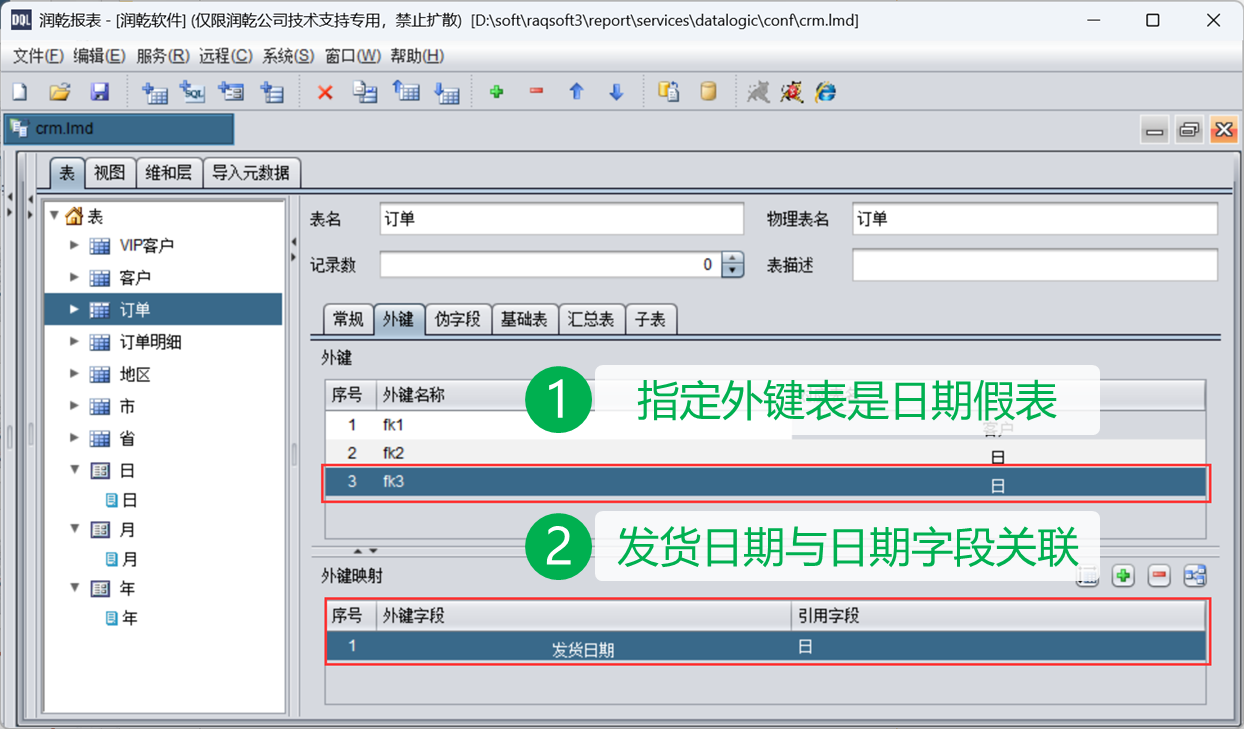Select the fk3 foreign key row
The width and height of the screenshot is (1244, 729).
[x=765, y=483]
